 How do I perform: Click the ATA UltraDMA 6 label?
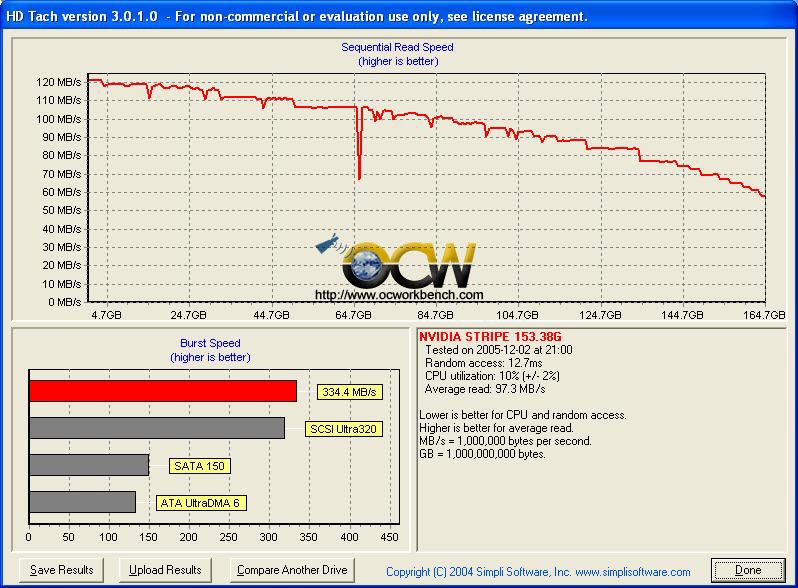pos(201,503)
